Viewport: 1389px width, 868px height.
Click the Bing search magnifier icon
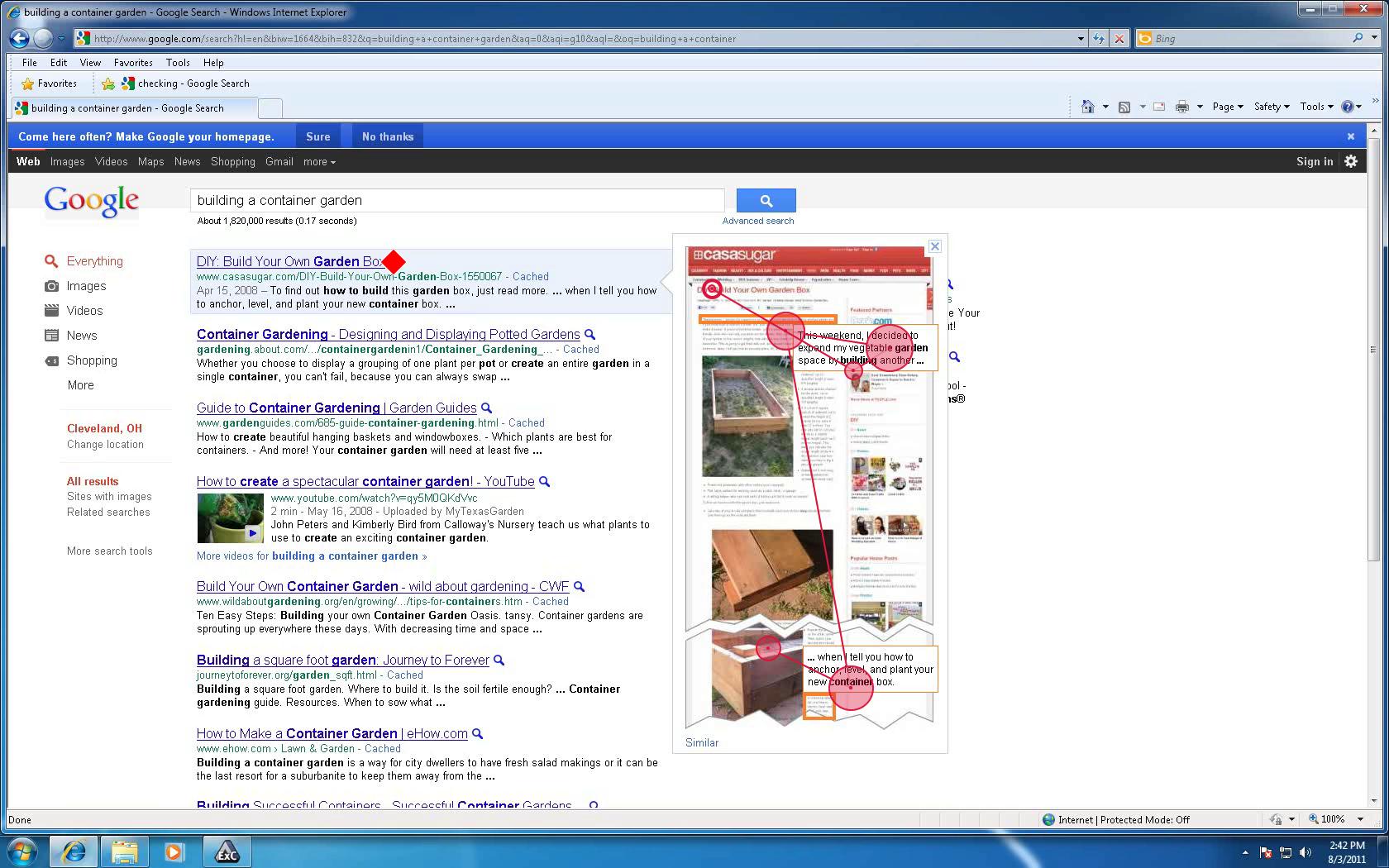click(x=1358, y=38)
